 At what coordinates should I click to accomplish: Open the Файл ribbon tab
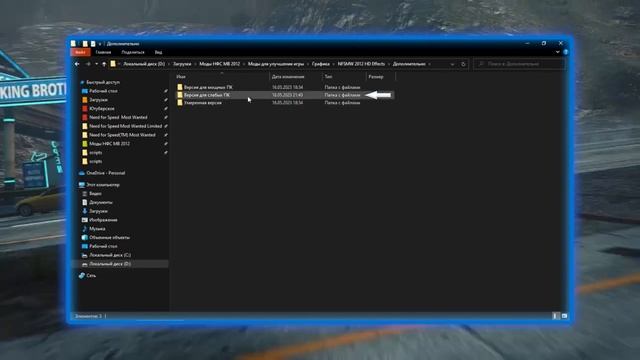[80, 52]
